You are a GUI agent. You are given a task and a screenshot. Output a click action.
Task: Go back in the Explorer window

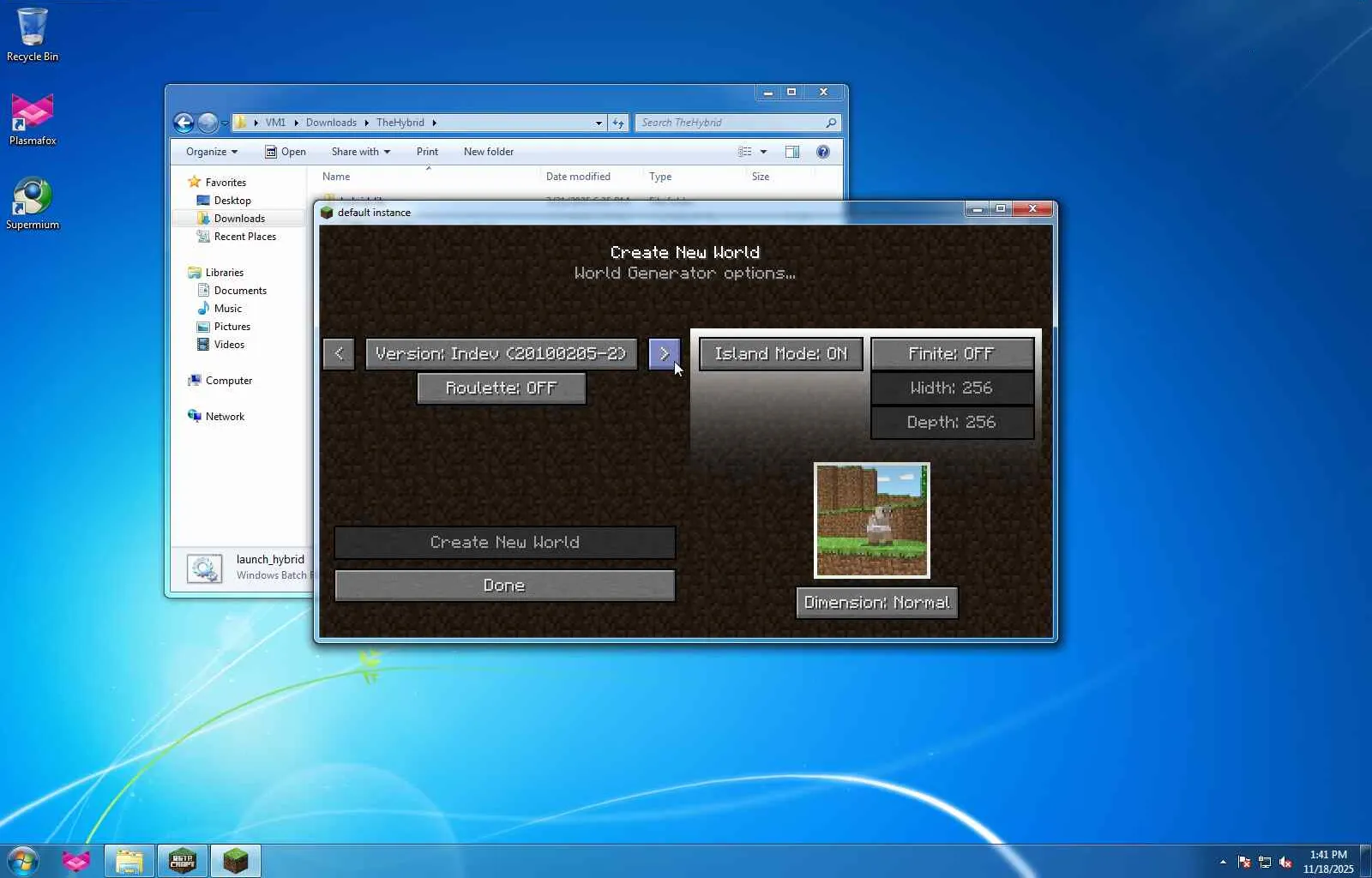click(x=184, y=123)
